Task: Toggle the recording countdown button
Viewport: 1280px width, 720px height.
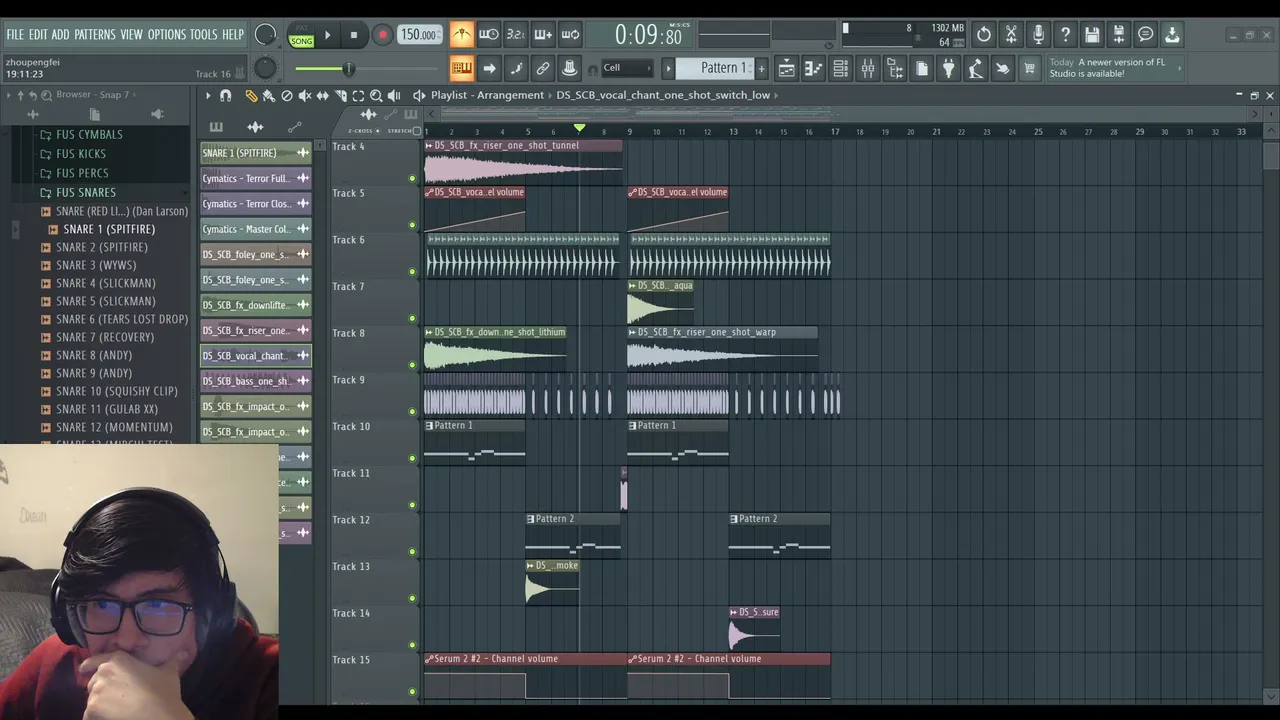Action: point(515,35)
